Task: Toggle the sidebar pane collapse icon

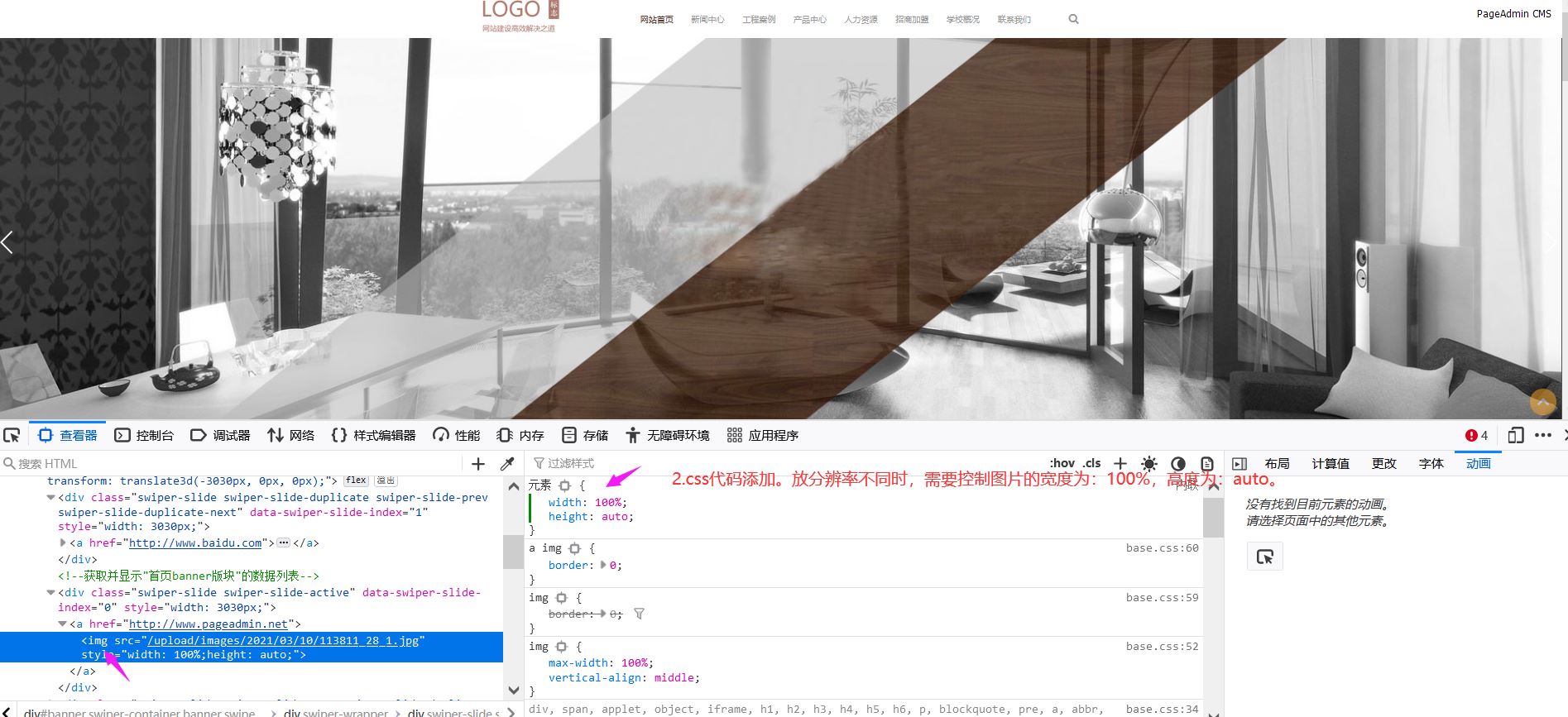Action: (1240, 464)
